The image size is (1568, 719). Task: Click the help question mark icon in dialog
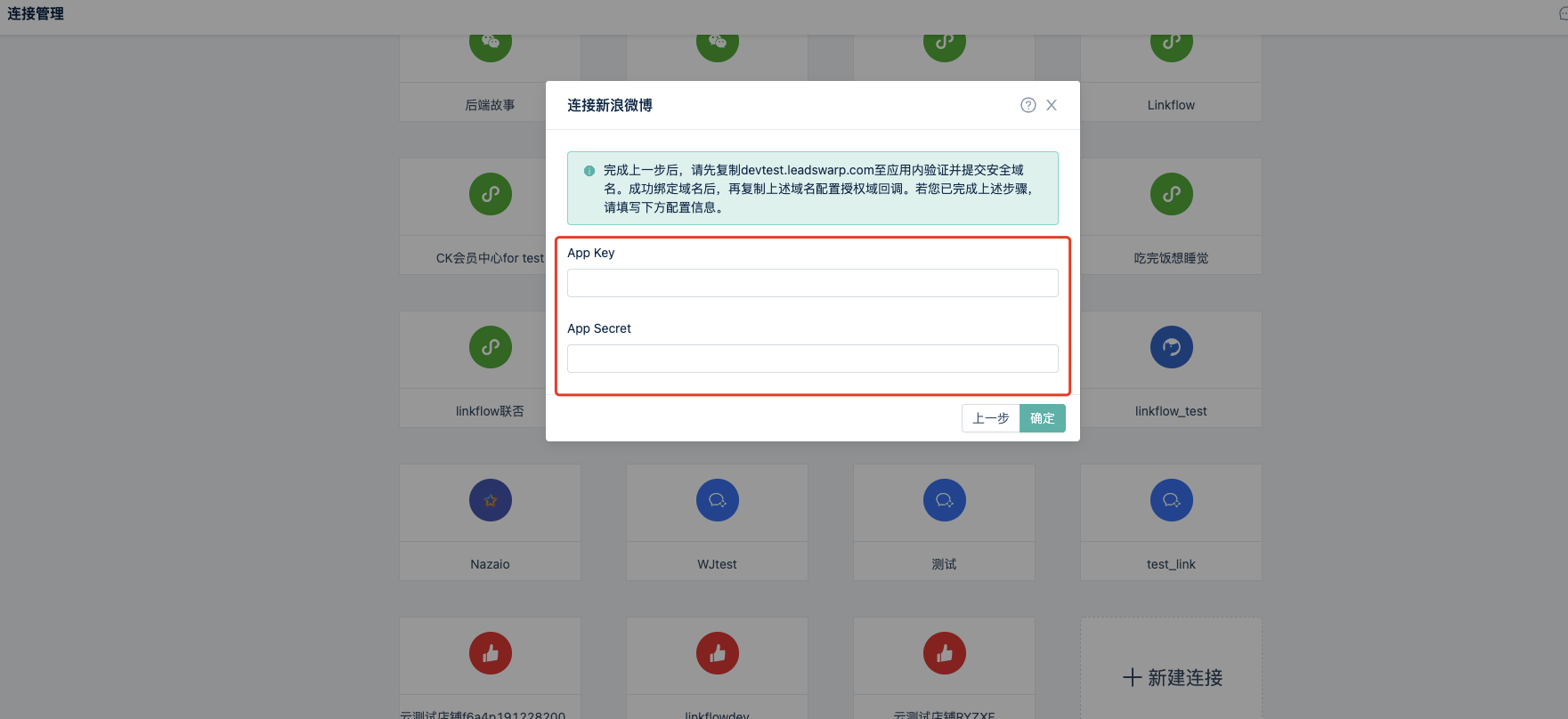pos(1028,105)
